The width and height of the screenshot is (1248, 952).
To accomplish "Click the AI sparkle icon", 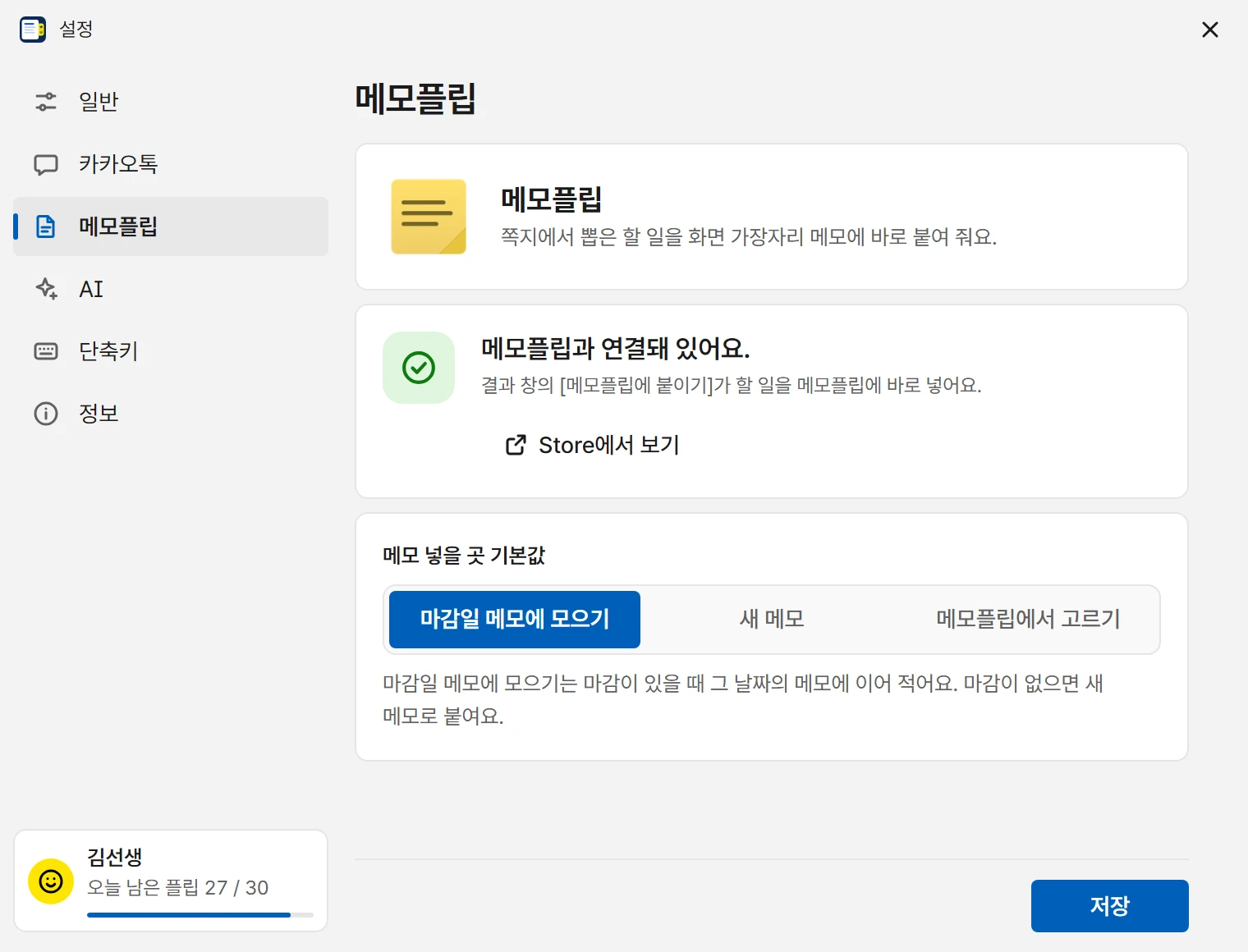I will 46,289.
